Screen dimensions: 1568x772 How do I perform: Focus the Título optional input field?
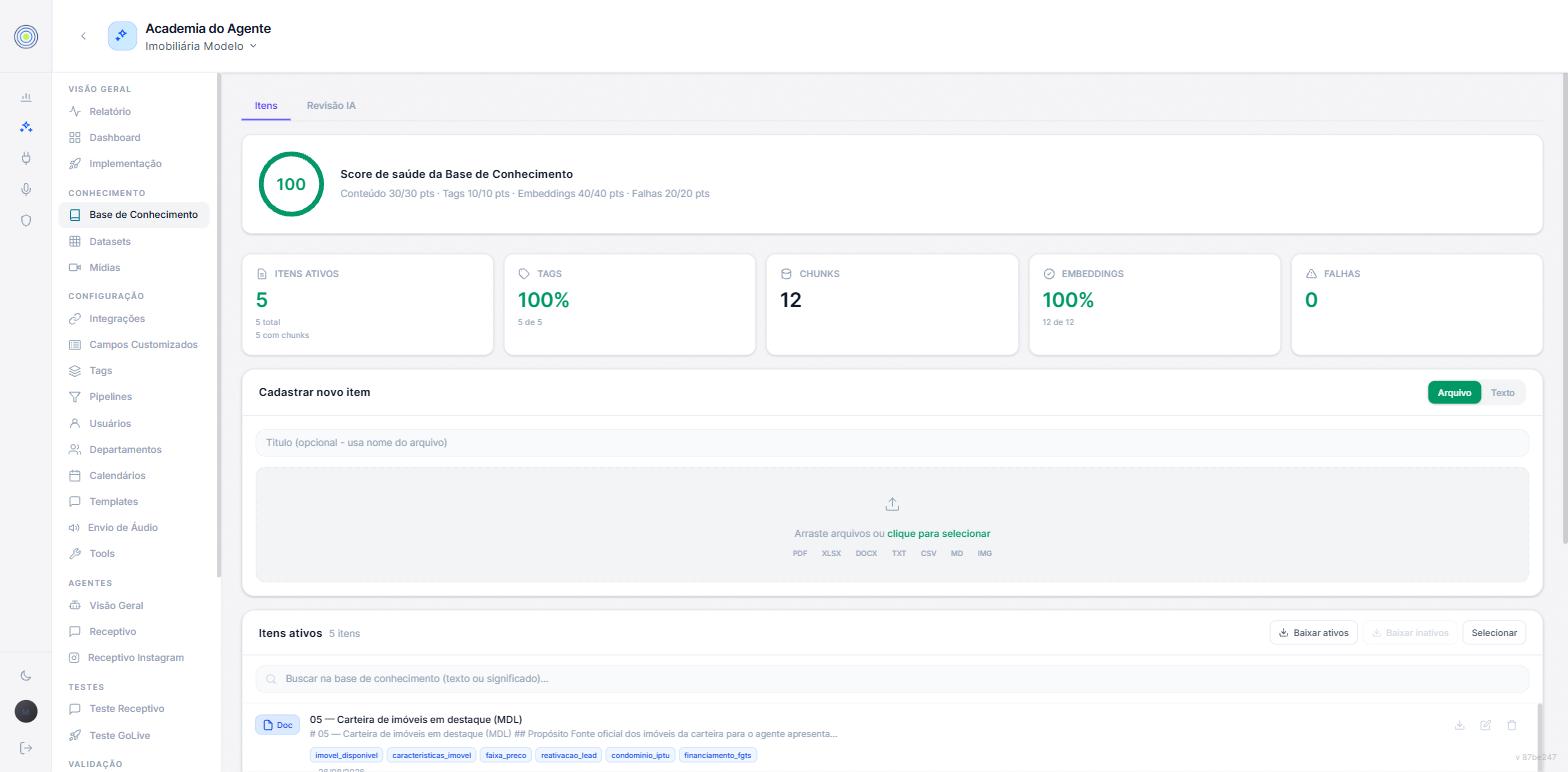tap(892, 443)
